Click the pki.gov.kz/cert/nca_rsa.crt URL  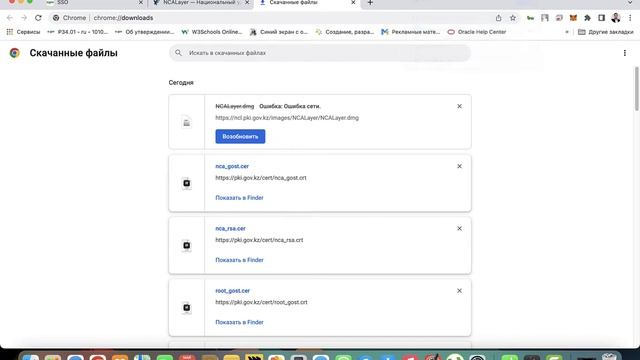click(x=259, y=240)
